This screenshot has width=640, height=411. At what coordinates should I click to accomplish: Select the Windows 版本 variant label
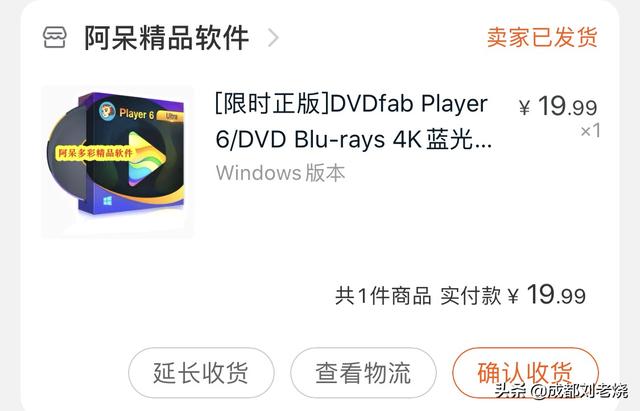pos(280,173)
